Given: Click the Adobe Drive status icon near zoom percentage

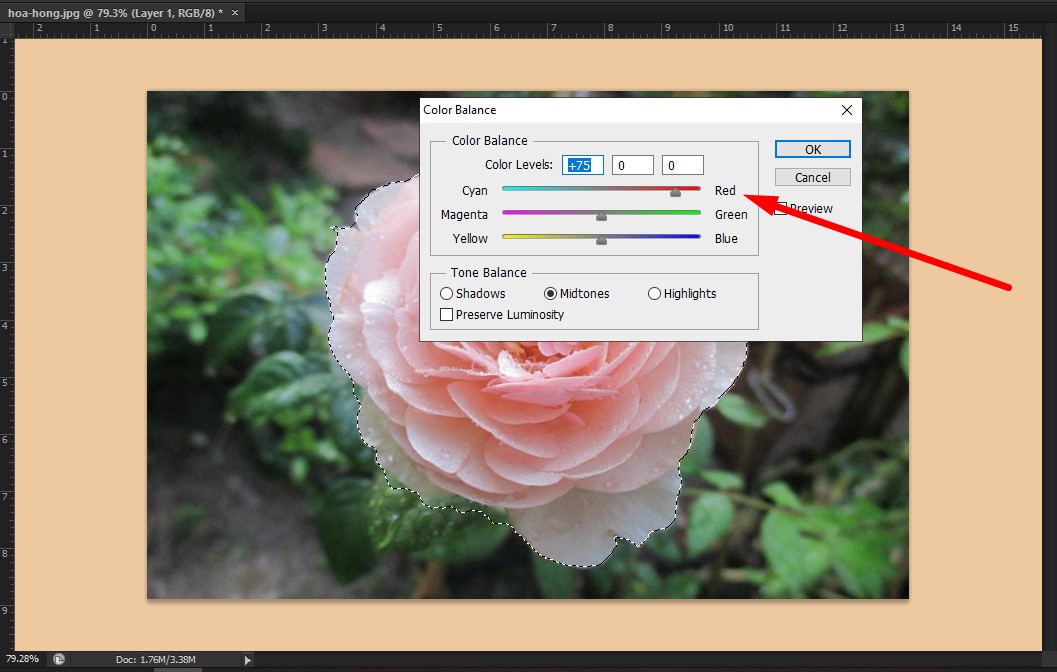Looking at the screenshot, I should tap(59, 659).
